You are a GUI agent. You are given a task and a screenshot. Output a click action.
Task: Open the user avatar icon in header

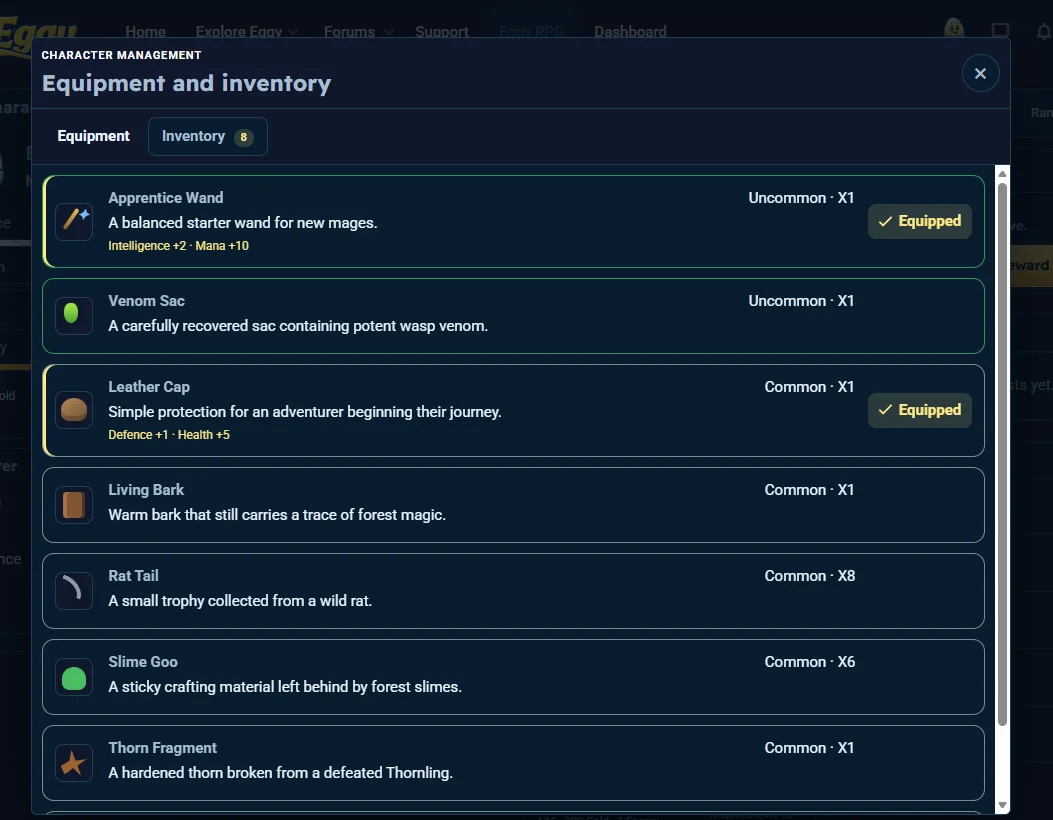tap(954, 30)
